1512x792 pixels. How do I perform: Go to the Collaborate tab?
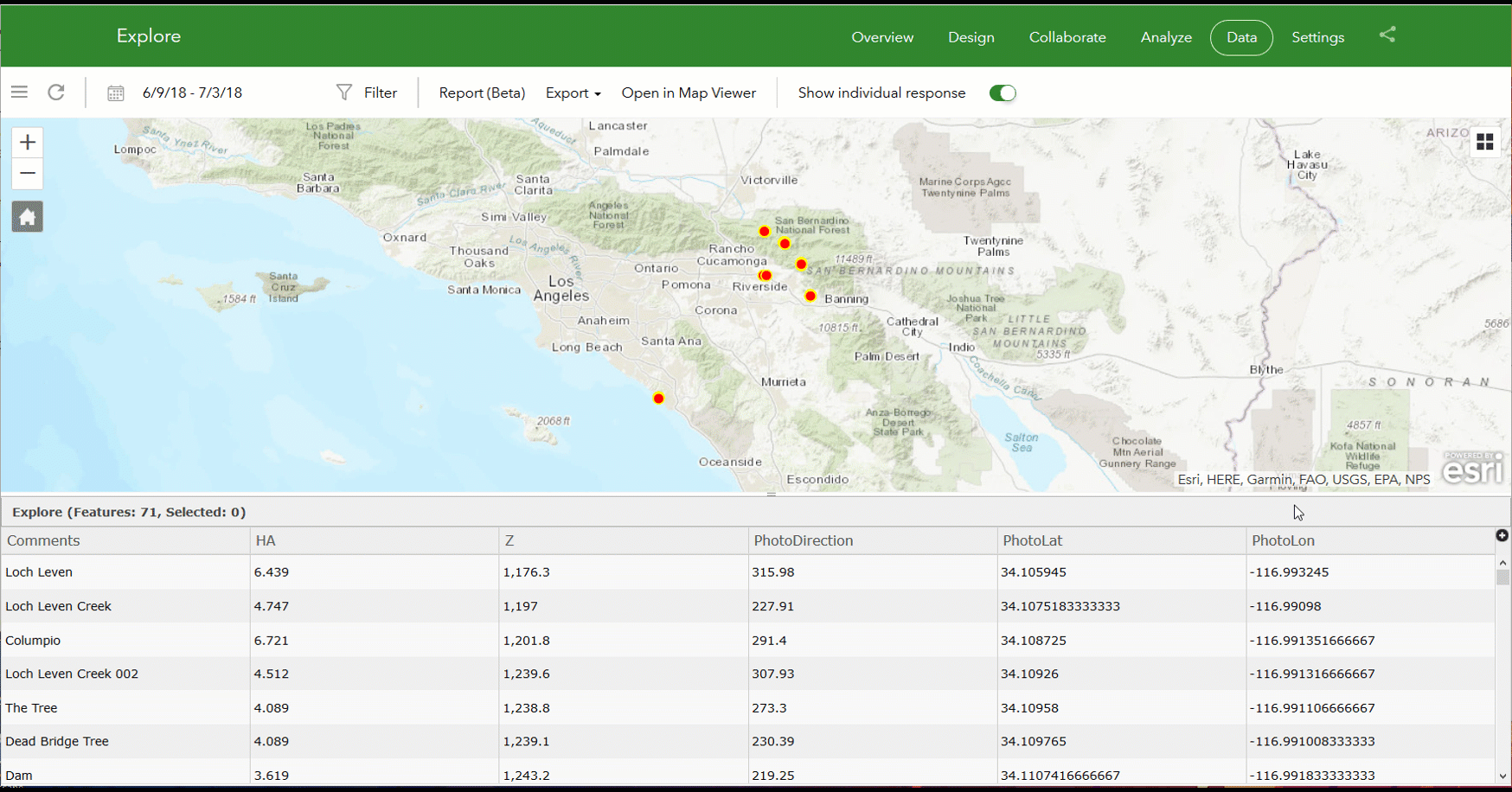(1067, 37)
